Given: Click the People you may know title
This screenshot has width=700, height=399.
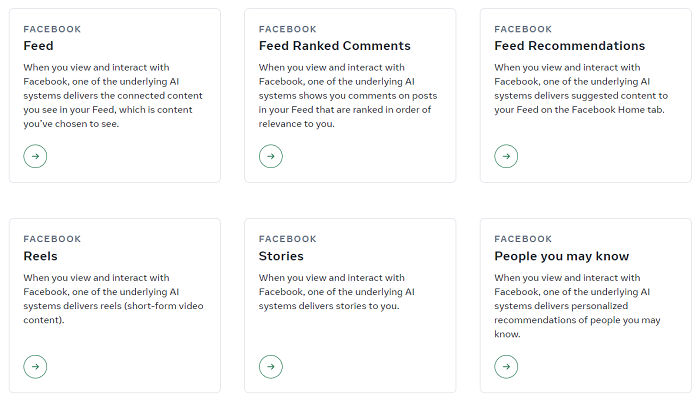Looking at the screenshot, I should [x=562, y=256].
